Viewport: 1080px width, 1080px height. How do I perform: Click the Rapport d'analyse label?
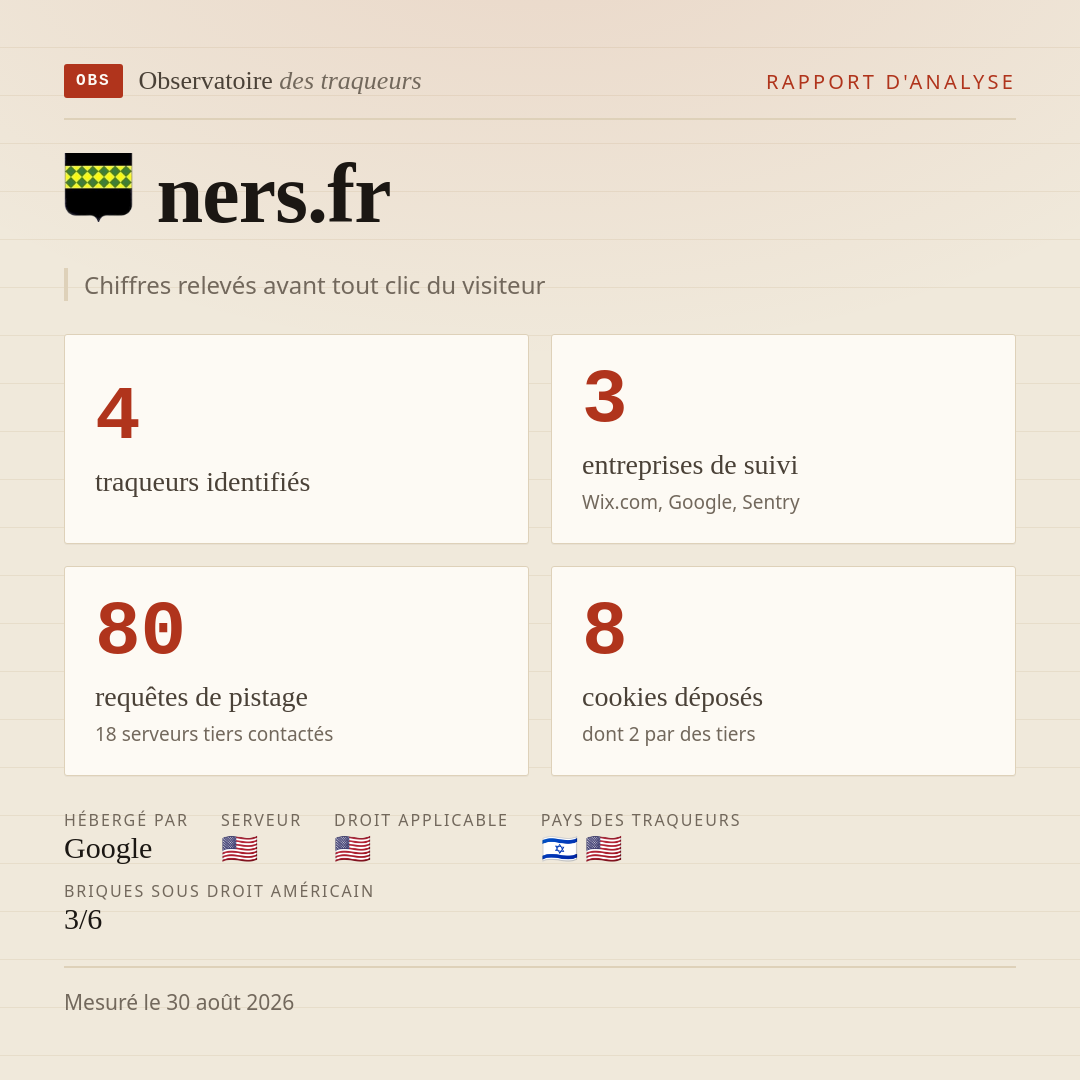891,82
